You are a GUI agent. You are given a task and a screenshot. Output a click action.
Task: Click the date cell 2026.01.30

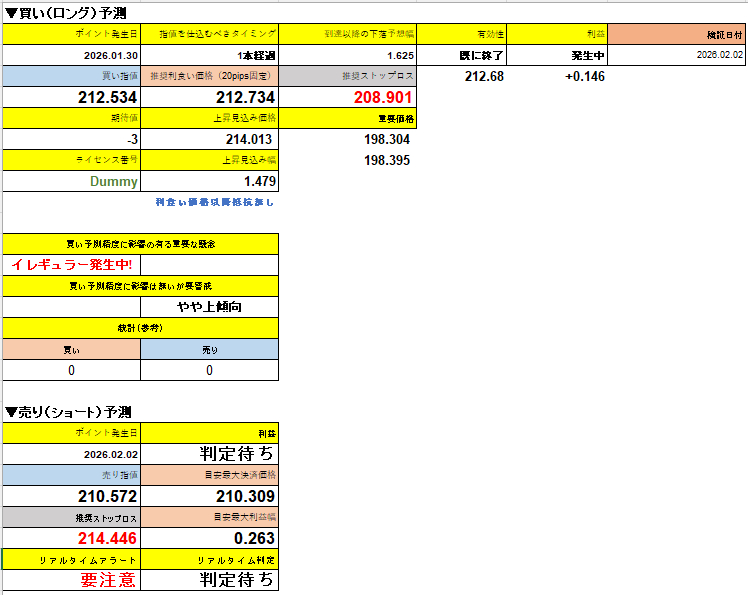[x=72, y=55]
